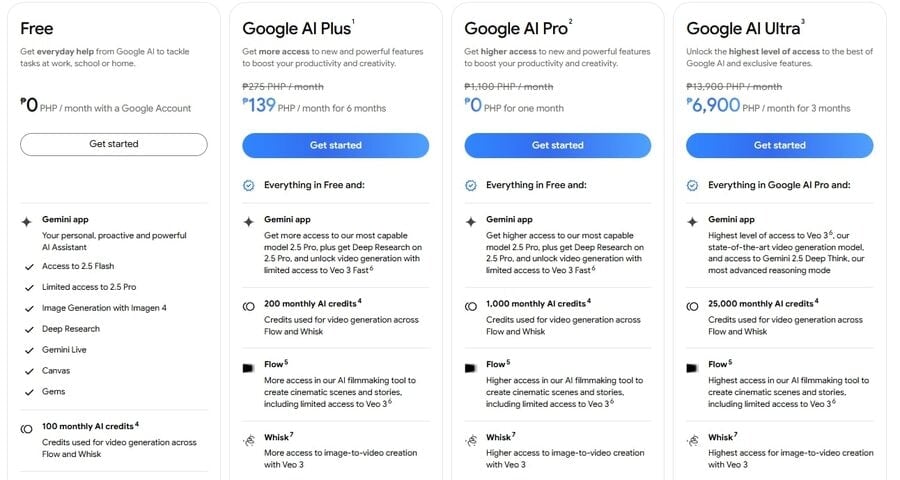Click the AI credits icon in Google AI Pro

pyautogui.click(x=470, y=304)
